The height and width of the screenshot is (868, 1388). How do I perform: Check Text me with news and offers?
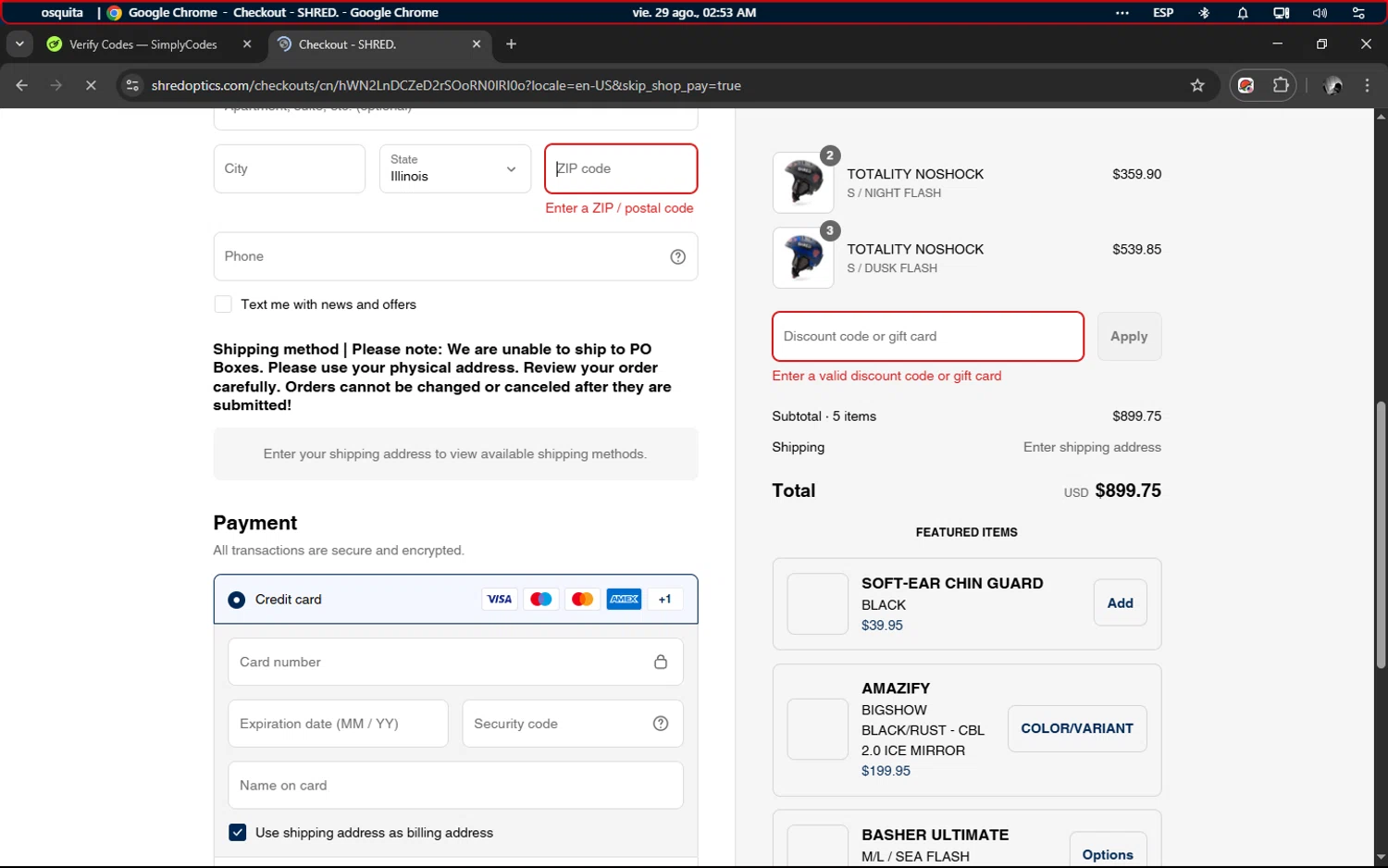(223, 304)
